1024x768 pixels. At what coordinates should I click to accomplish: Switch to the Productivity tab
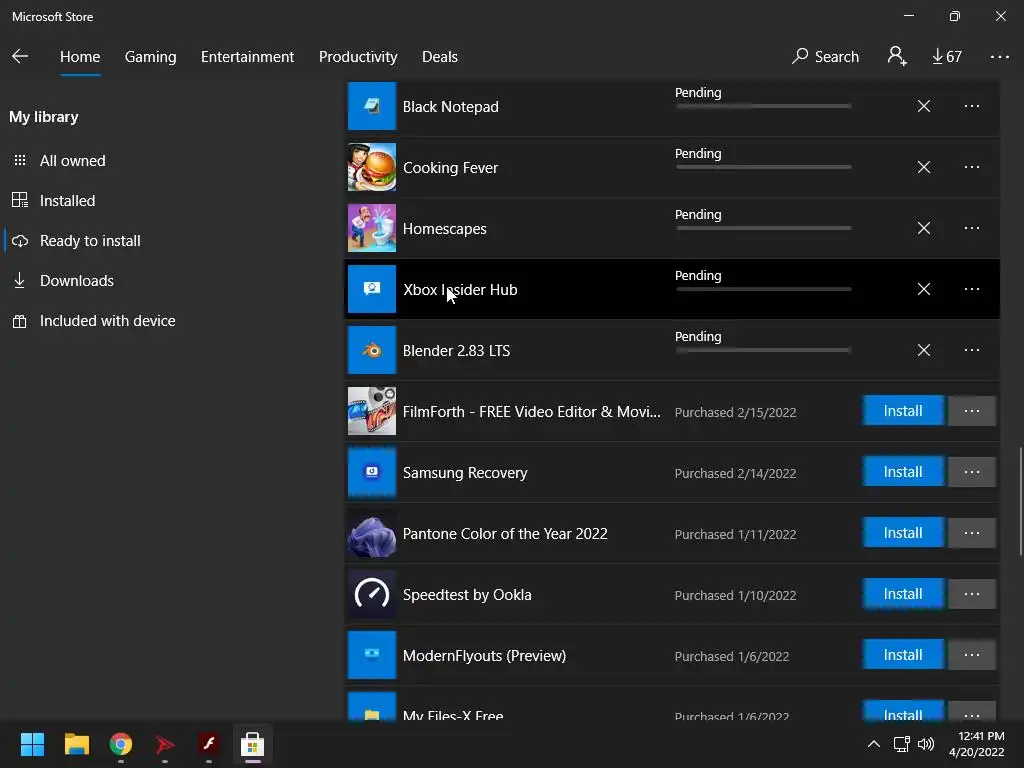(x=358, y=57)
